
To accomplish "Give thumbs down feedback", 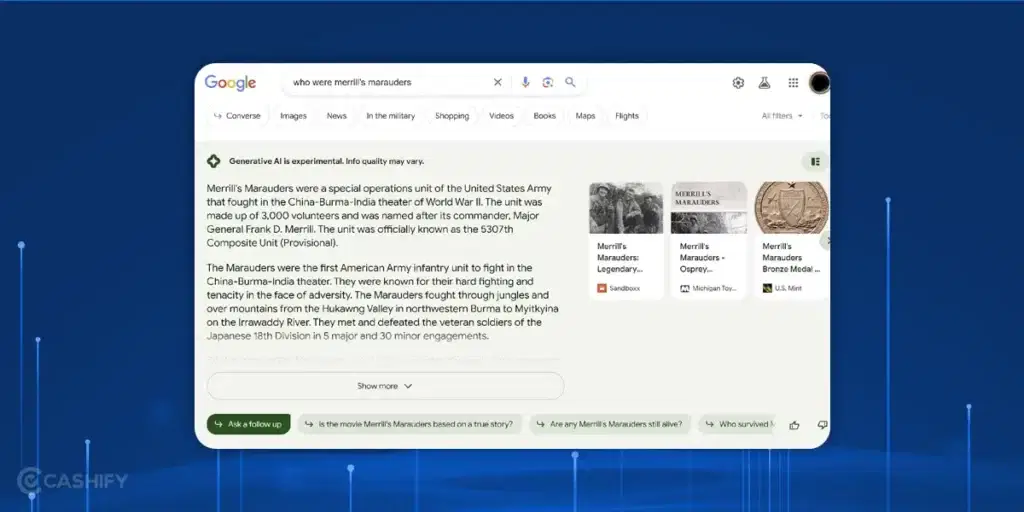I will tap(822, 425).
